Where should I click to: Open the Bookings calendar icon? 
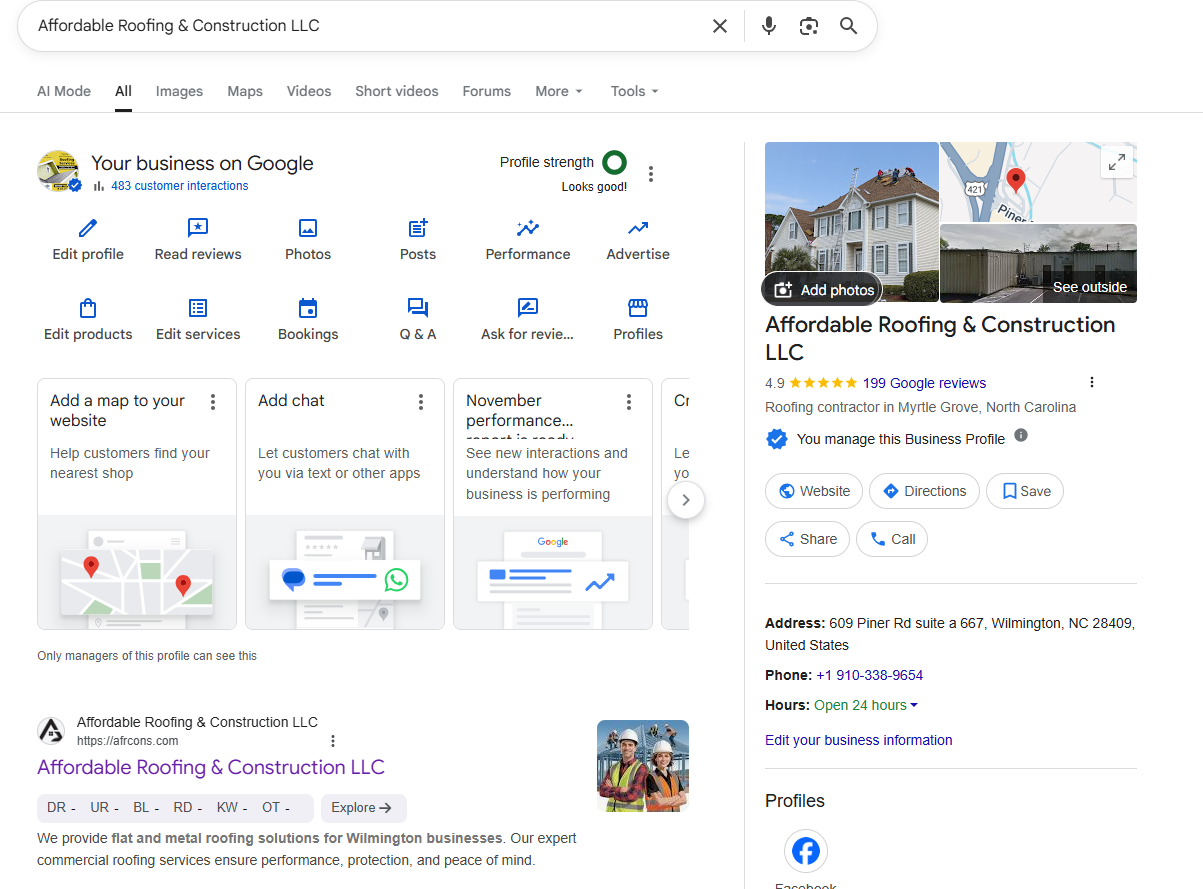308,308
